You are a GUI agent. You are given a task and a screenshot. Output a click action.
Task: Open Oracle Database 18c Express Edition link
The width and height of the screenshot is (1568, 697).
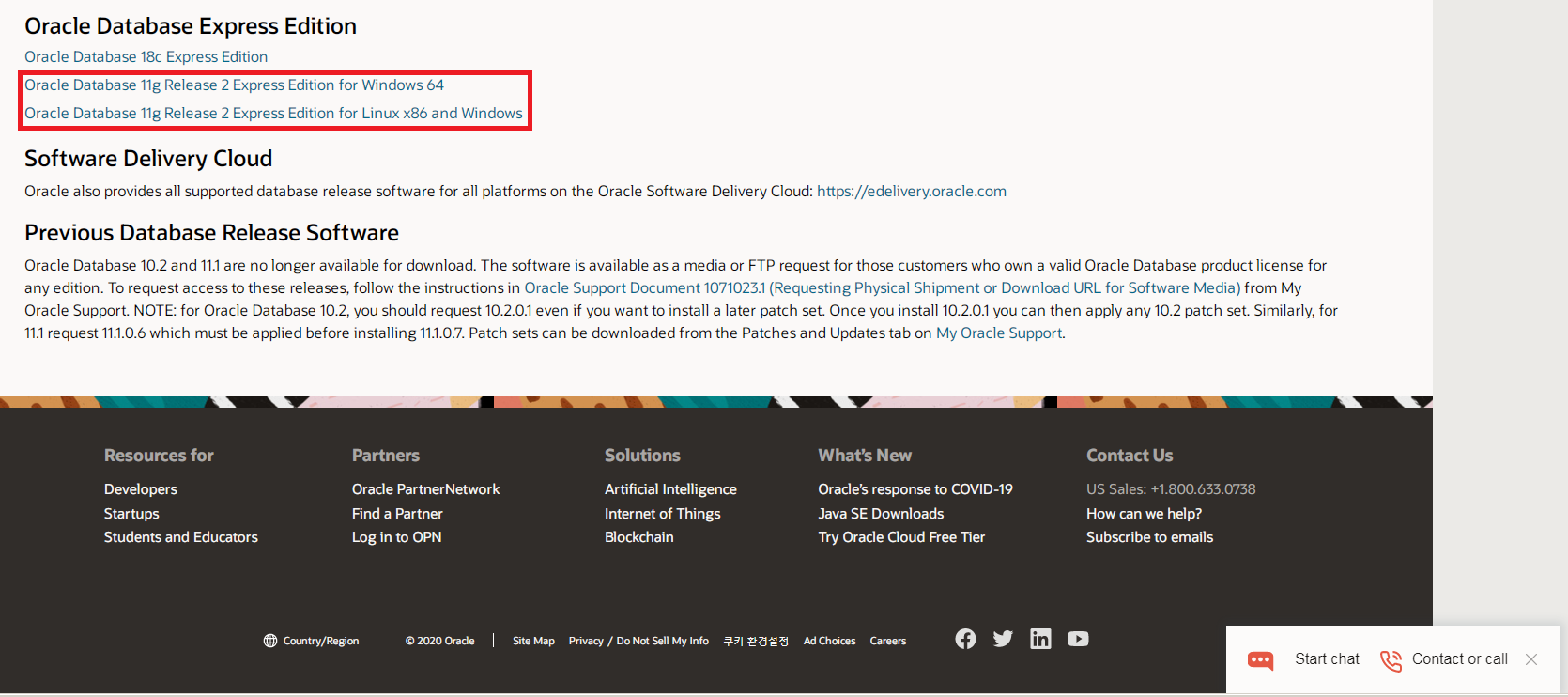pos(146,56)
